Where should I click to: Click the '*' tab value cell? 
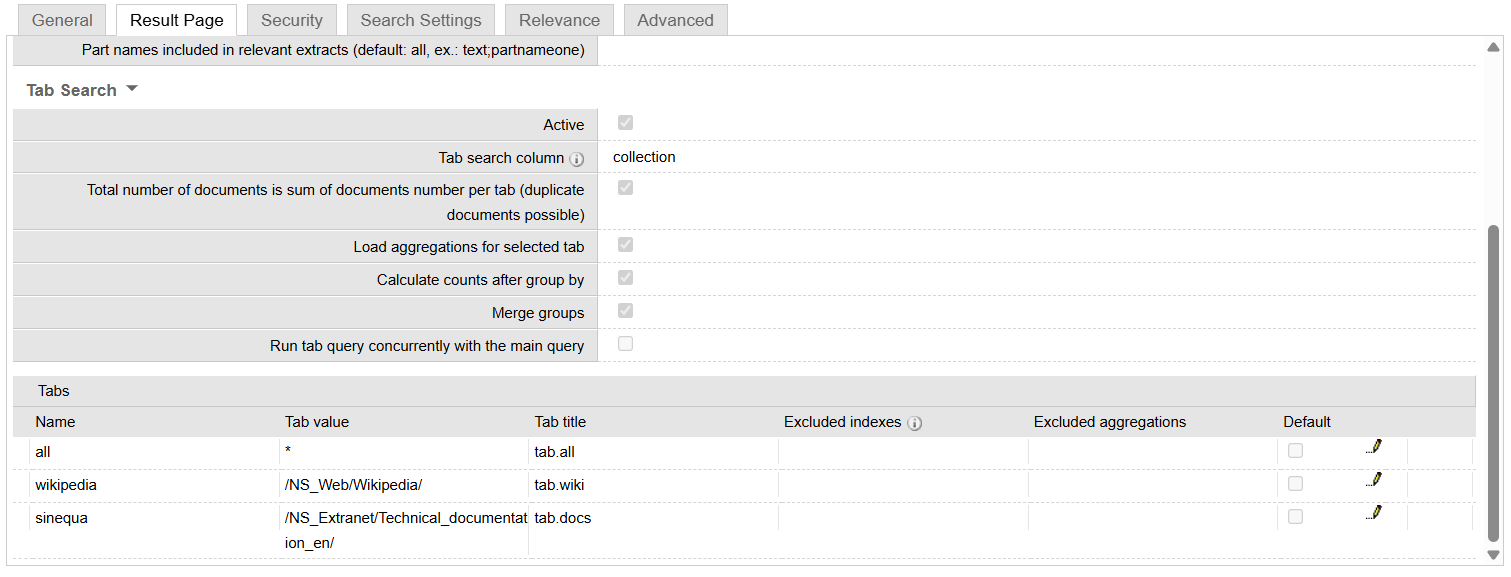(404, 452)
